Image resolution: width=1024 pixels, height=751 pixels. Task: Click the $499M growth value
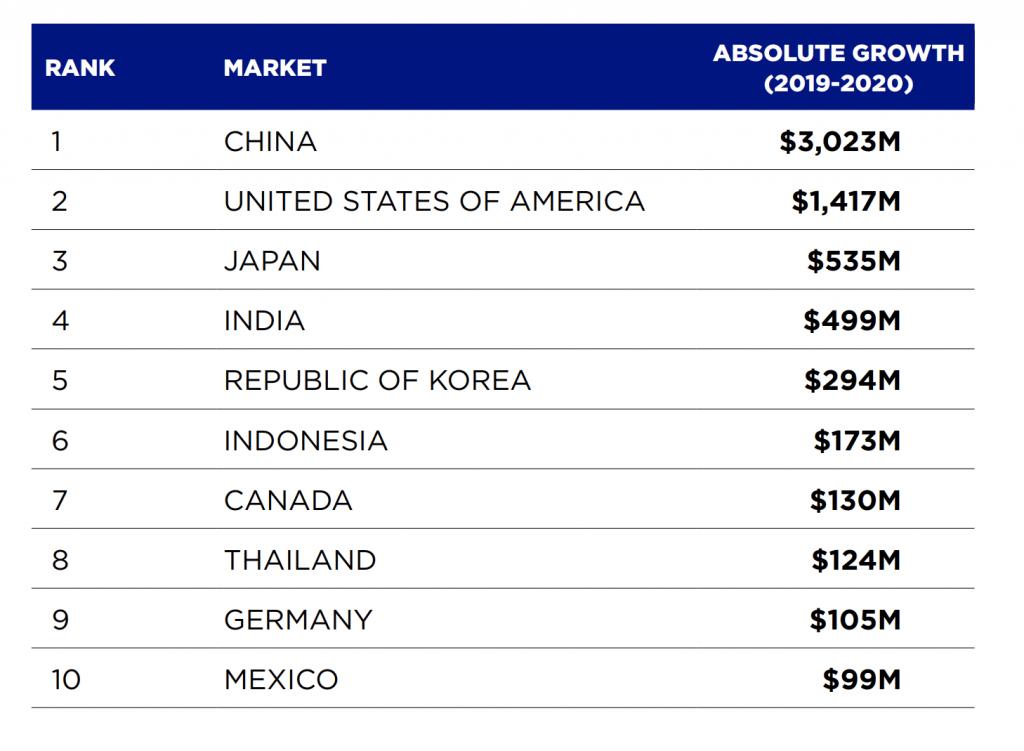[x=852, y=321]
